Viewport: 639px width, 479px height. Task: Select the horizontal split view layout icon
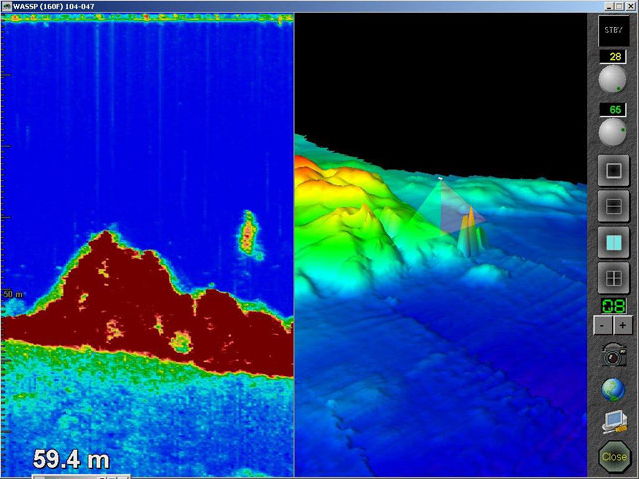point(612,207)
